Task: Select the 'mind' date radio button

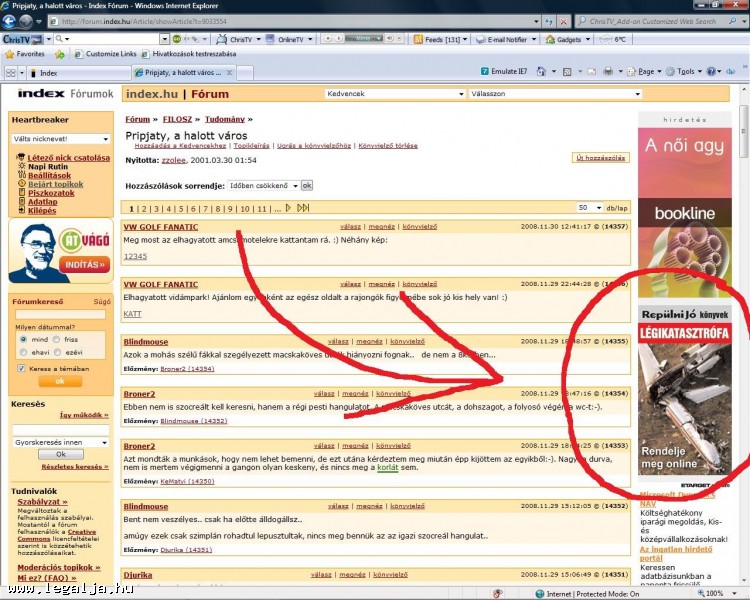Action: click(x=22, y=339)
